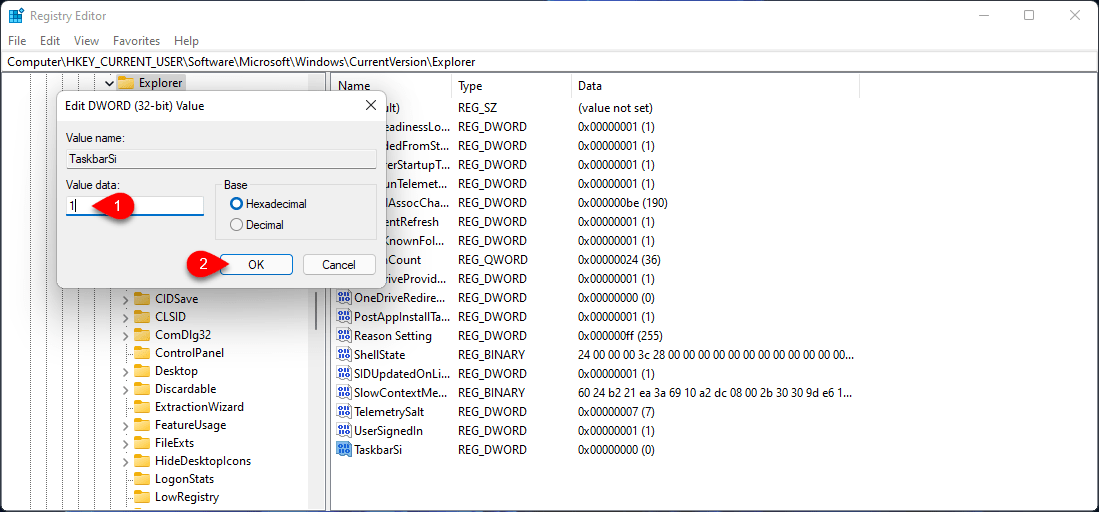Click the HideDesktopIcons folder icon
The width and height of the screenshot is (1099, 512).
[x=142, y=461]
